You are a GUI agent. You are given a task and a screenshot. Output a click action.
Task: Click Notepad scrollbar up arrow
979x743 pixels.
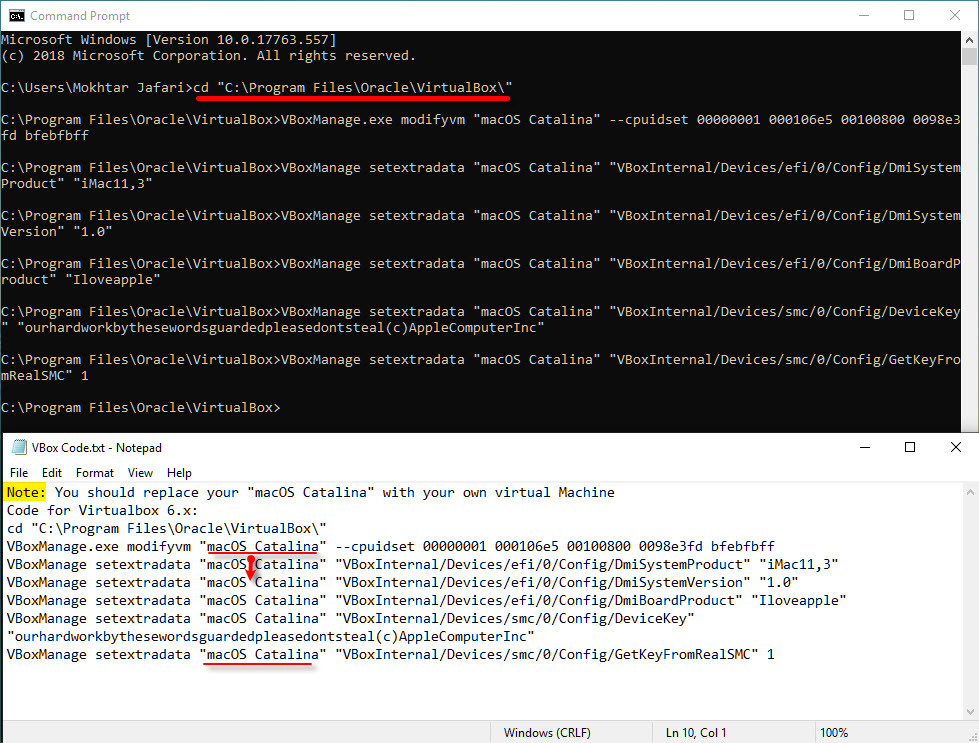tap(970, 492)
